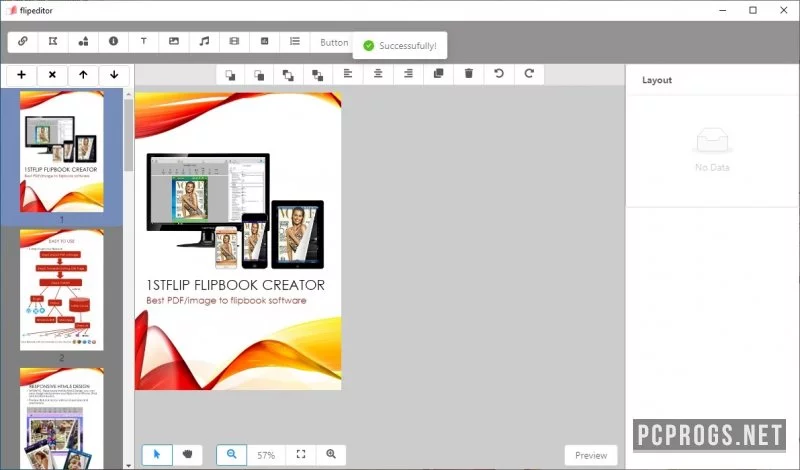The height and width of the screenshot is (470, 800).
Task: Select the Text tool (T)
Action: pyautogui.click(x=144, y=42)
